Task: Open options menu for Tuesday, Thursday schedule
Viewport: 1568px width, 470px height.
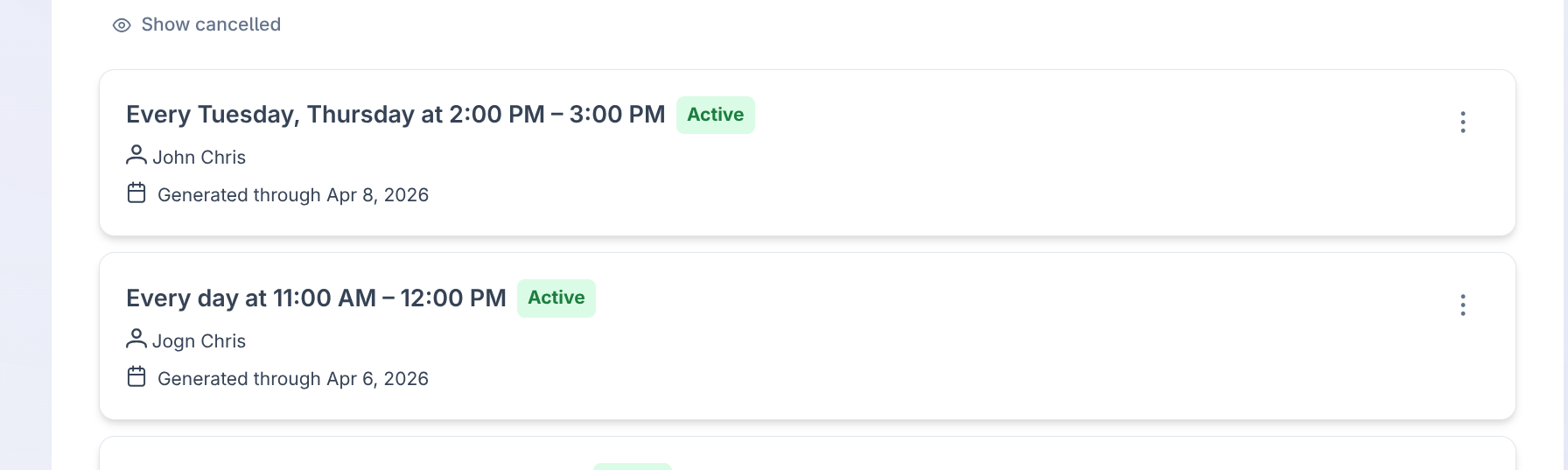Action: click(x=1462, y=122)
